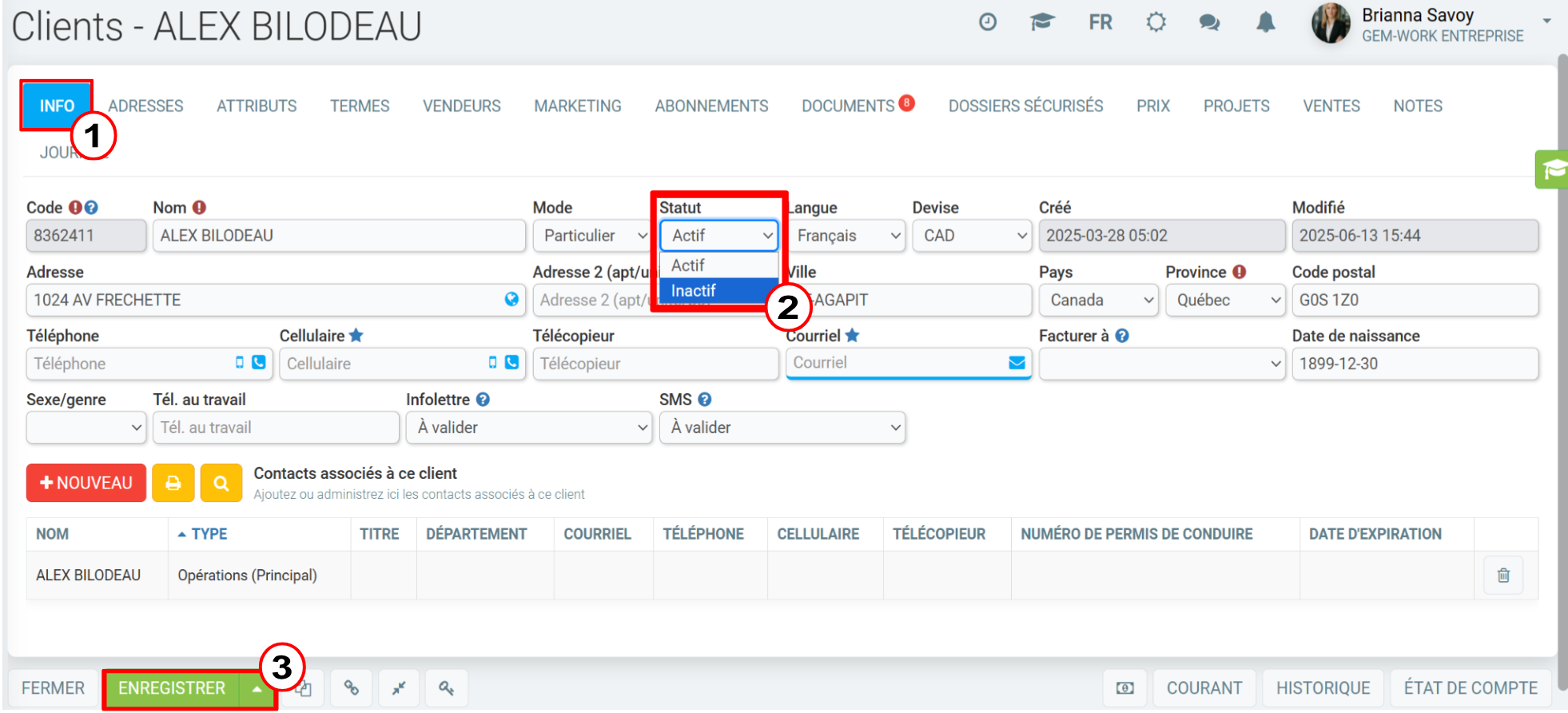The image size is (1568, 713).
Task: Expand the Brianna Savoy user menu arrow
Action: (x=1546, y=22)
